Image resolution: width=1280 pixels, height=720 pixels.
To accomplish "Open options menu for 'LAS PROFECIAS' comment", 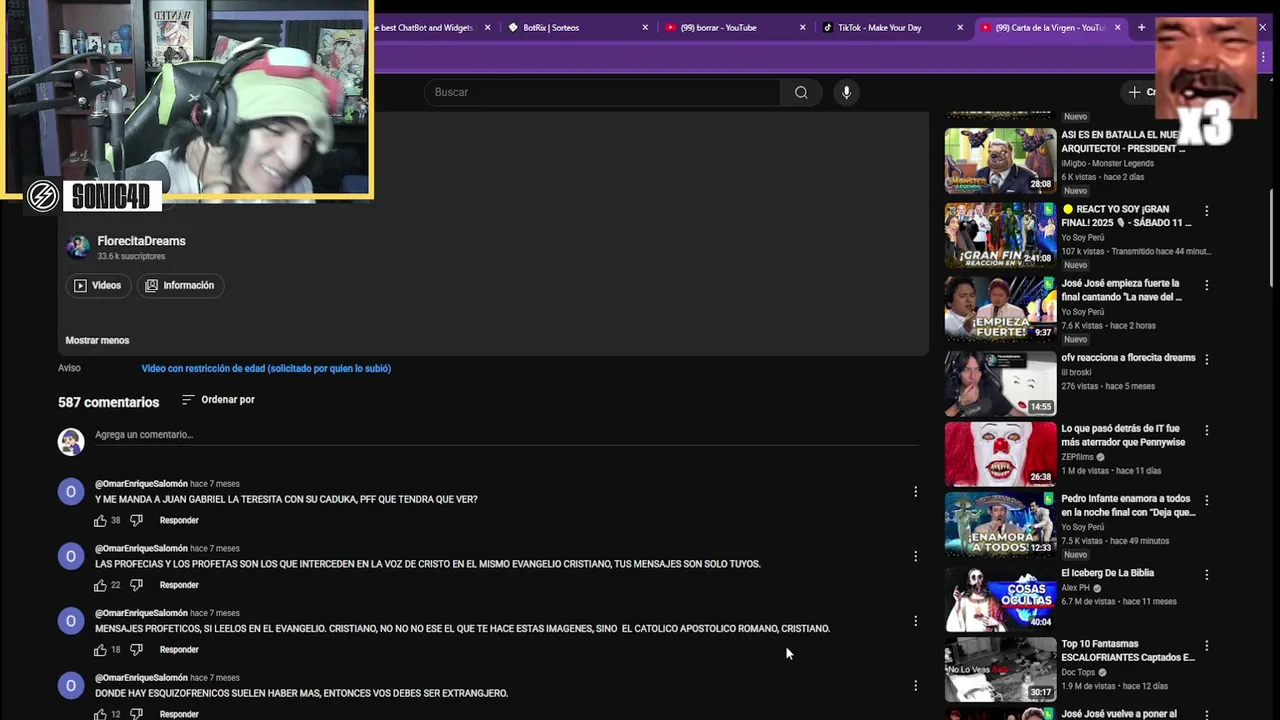I will click(x=915, y=556).
